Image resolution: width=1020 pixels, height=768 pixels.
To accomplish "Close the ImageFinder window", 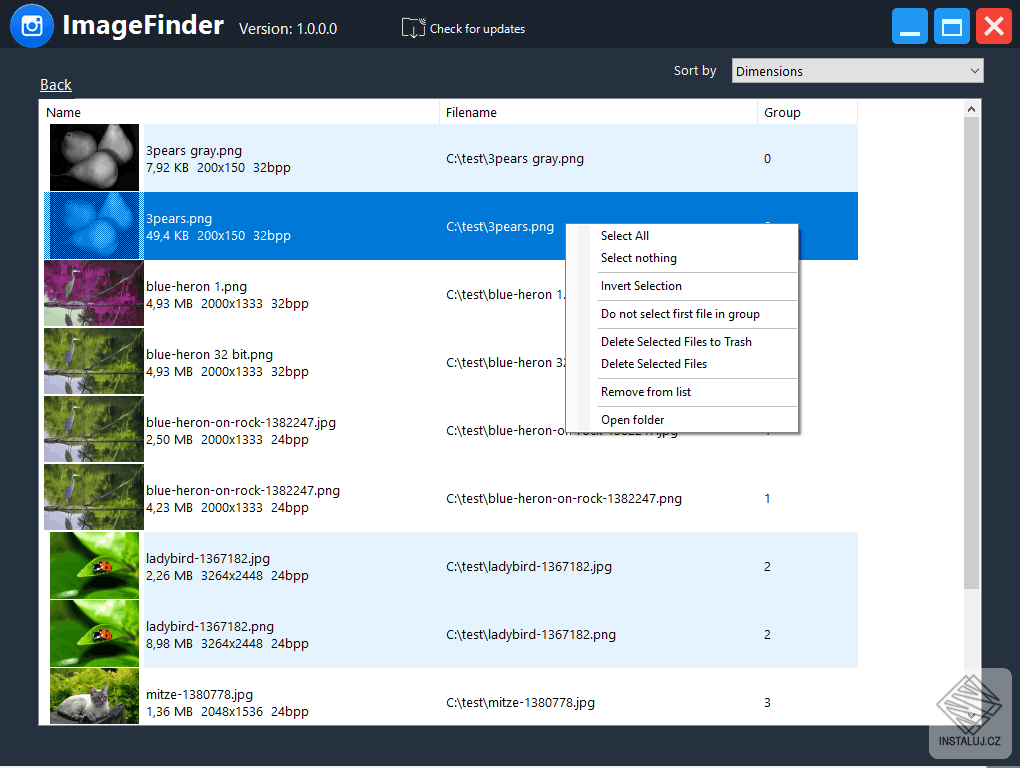I will (x=994, y=26).
